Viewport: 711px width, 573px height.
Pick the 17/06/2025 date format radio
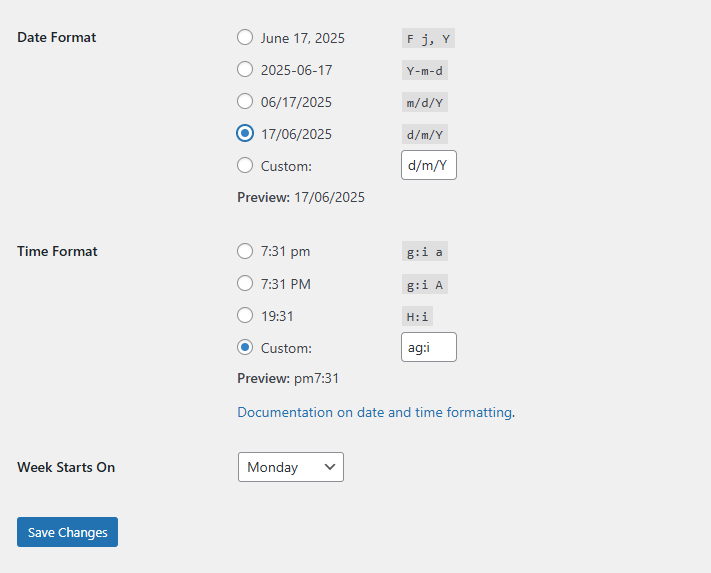point(245,134)
